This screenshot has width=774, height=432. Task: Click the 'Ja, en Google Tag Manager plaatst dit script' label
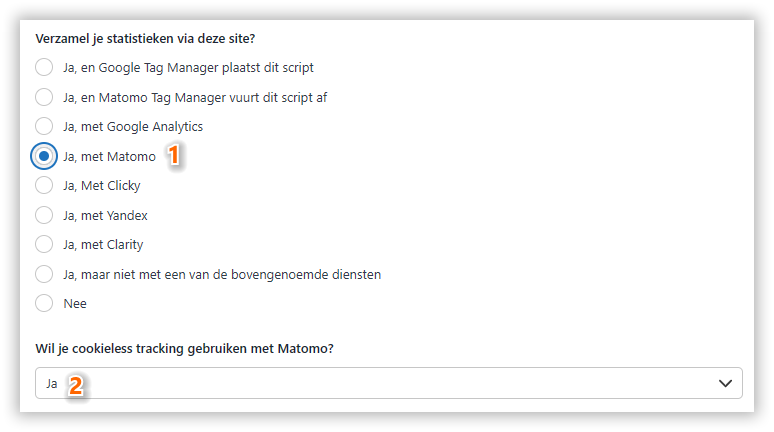coord(188,68)
